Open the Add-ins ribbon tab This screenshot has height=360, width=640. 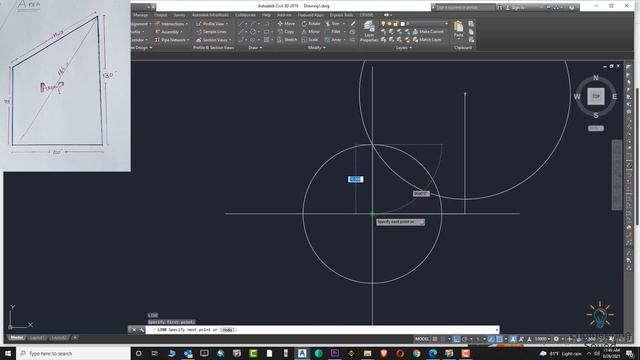click(284, 15)
